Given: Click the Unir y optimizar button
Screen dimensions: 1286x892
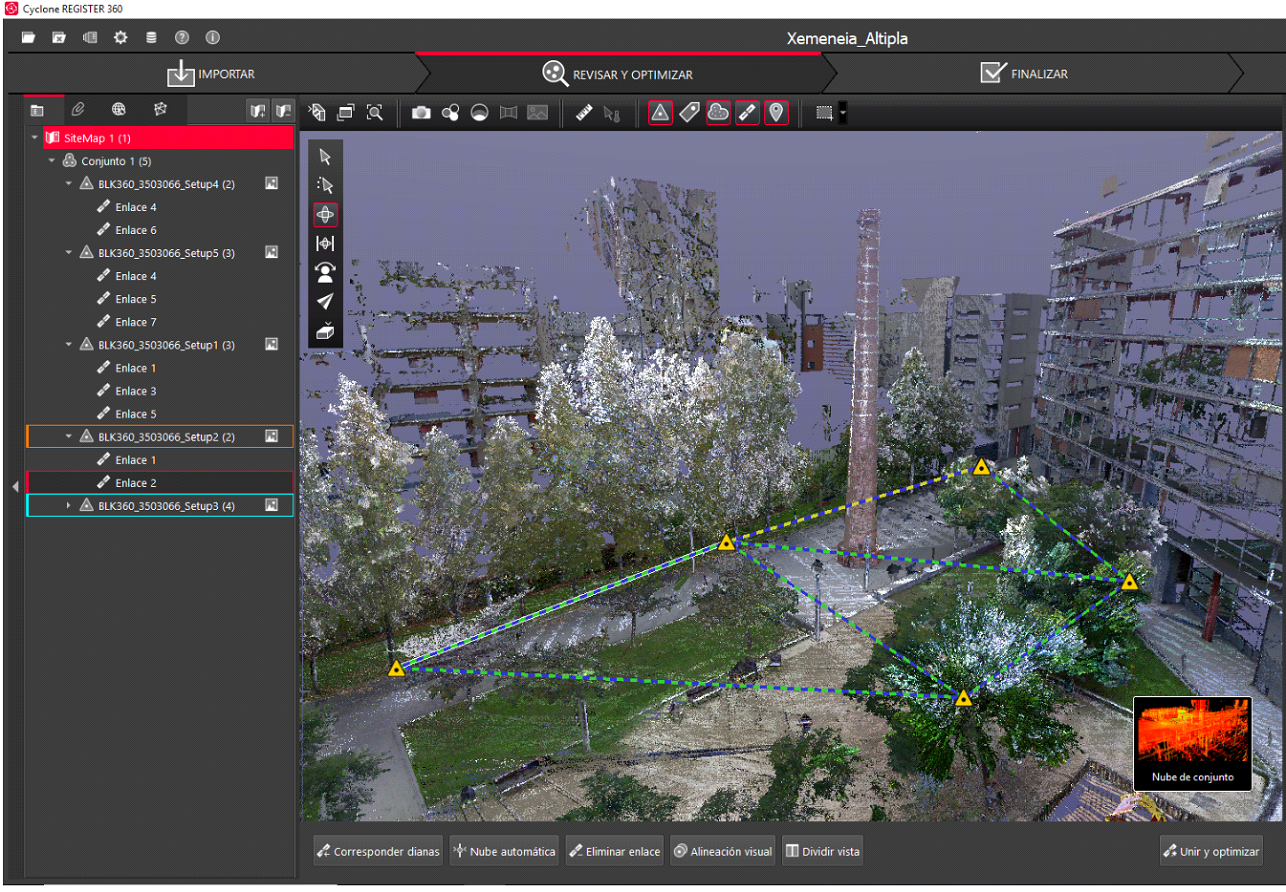Looking at the screenshot, I should [x=1211, y=851].
